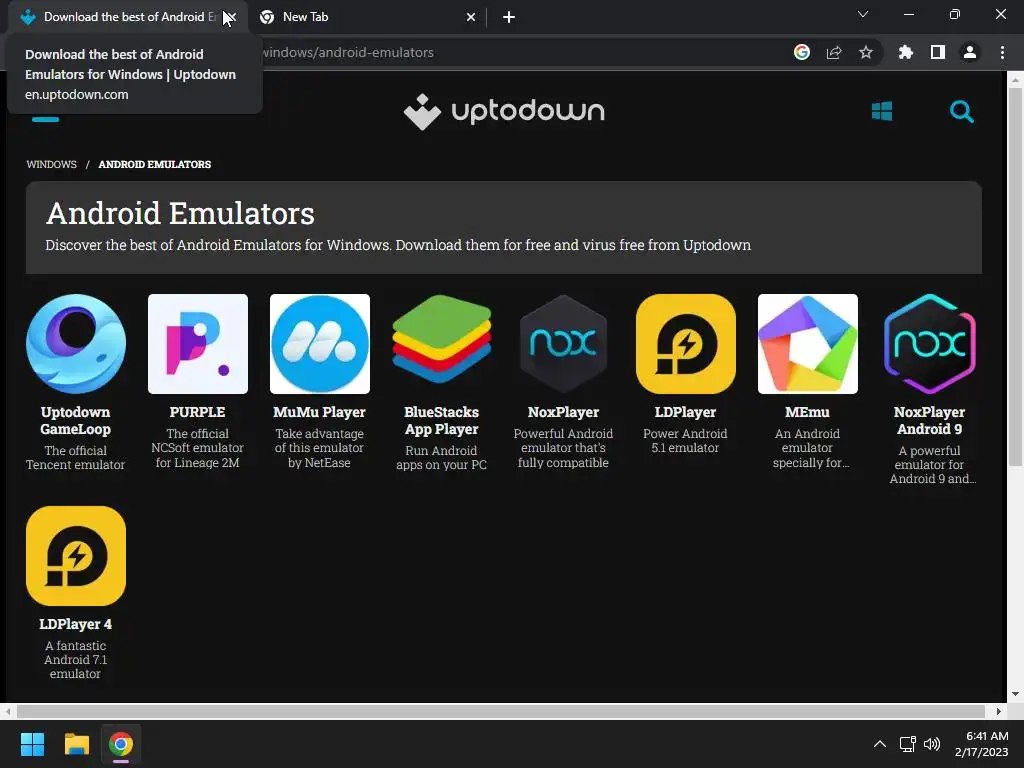Open the NoxPlayer Android 9 icon
The image size is (1024, 768).
tap(929, 344)
